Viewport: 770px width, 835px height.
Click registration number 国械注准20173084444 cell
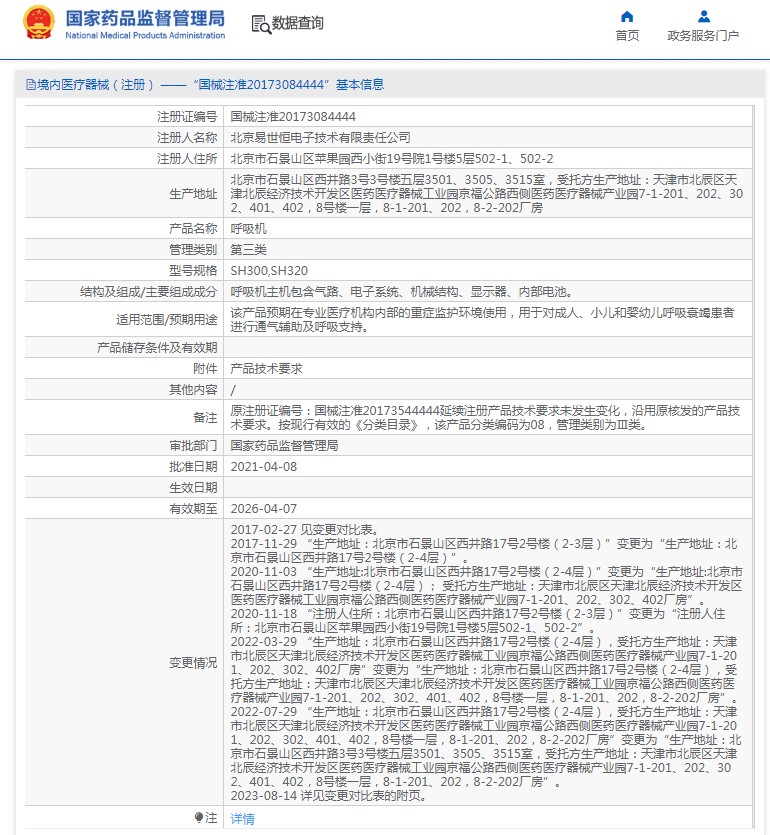point(279,116)
